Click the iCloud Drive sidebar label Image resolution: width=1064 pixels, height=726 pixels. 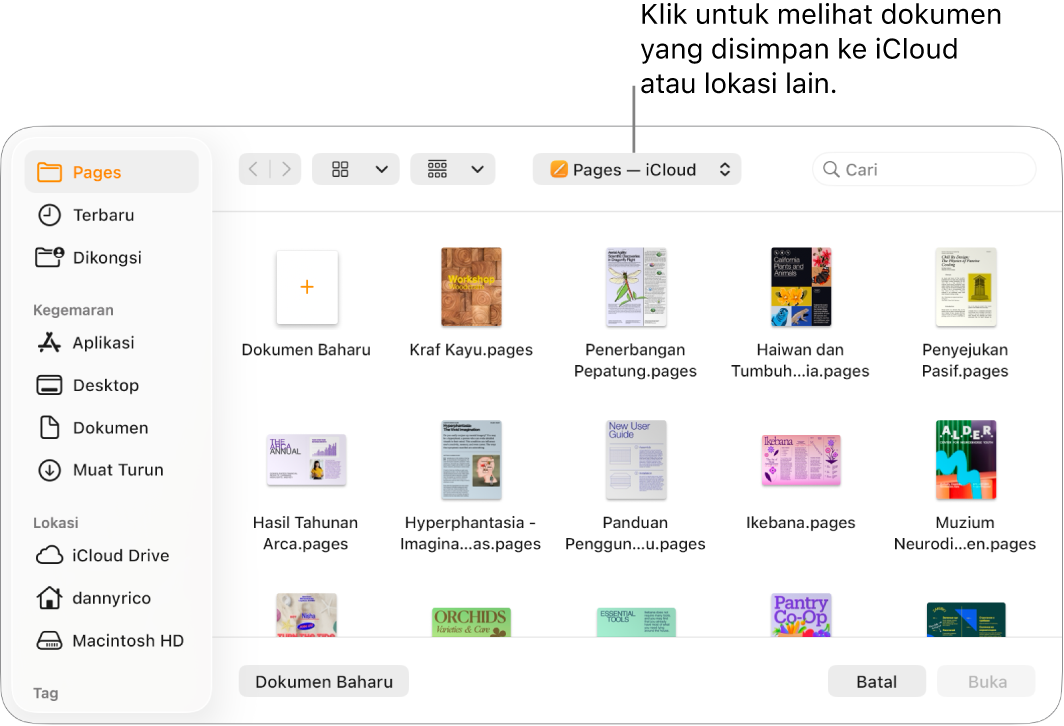pos(121,556)
